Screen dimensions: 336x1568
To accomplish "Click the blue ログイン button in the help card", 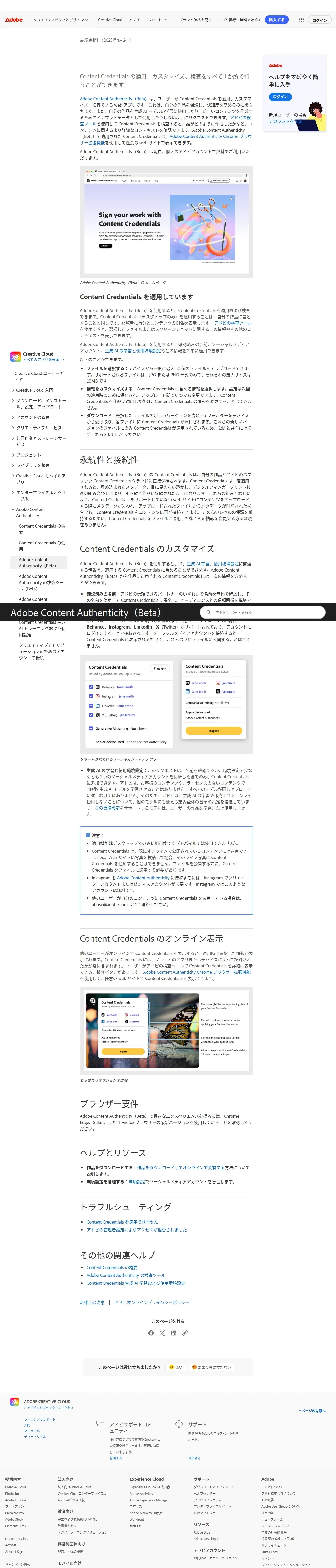I will click(281, 97).
